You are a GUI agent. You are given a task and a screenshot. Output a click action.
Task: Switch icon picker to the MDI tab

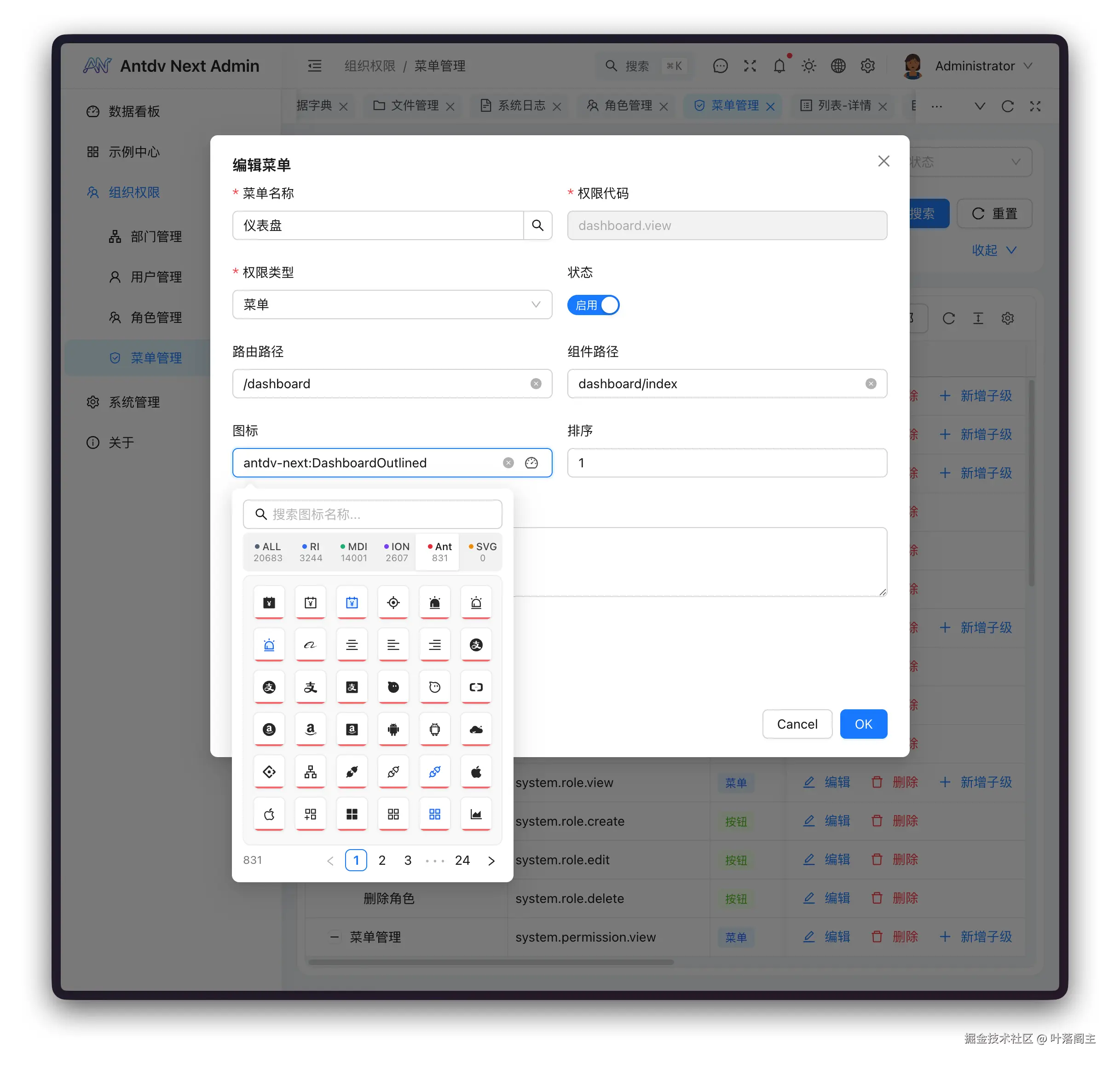pos(353,552)
